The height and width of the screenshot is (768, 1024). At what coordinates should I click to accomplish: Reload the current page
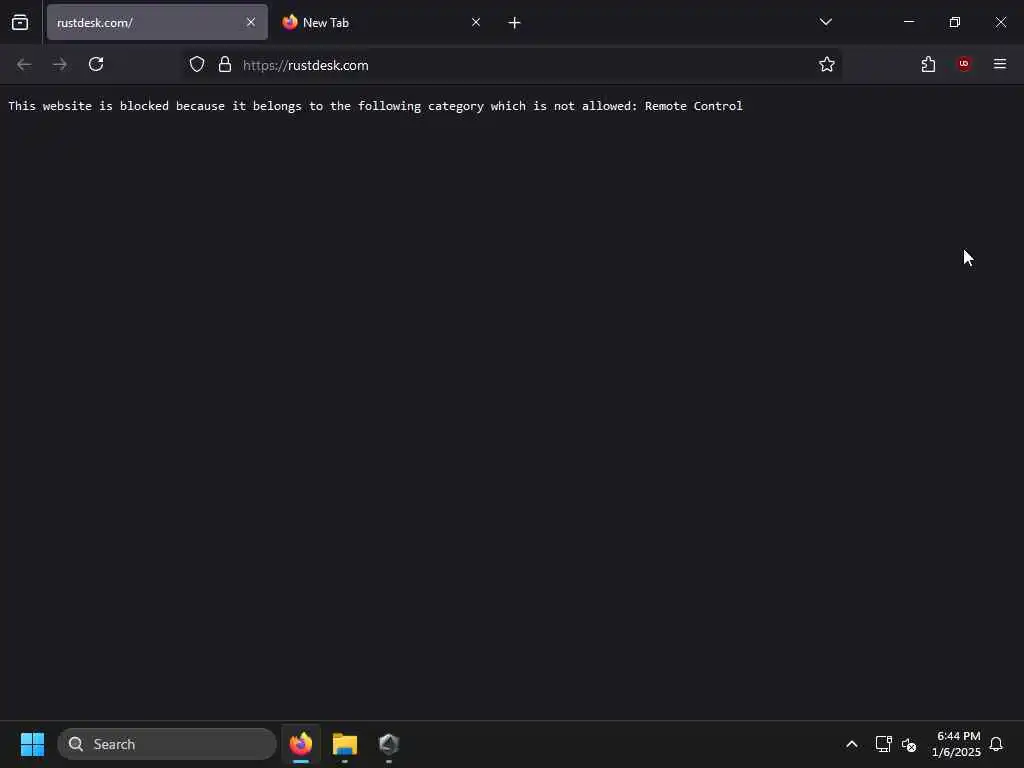pos(96,64)
